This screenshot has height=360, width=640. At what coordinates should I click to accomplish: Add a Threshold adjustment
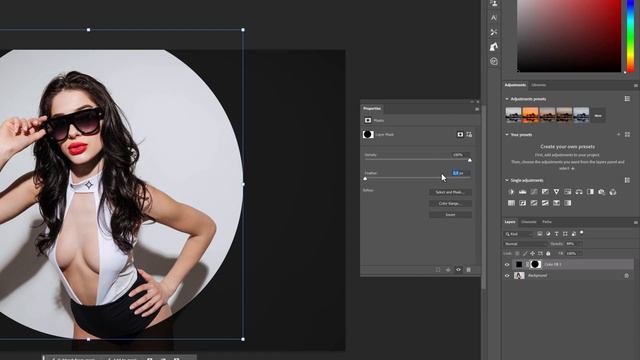(x=545, y=203)
